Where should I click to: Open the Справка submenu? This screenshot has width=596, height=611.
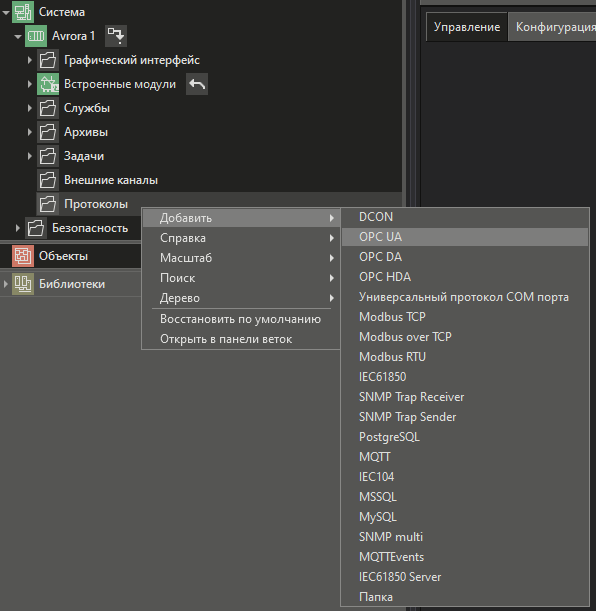[x=242, y=238]
